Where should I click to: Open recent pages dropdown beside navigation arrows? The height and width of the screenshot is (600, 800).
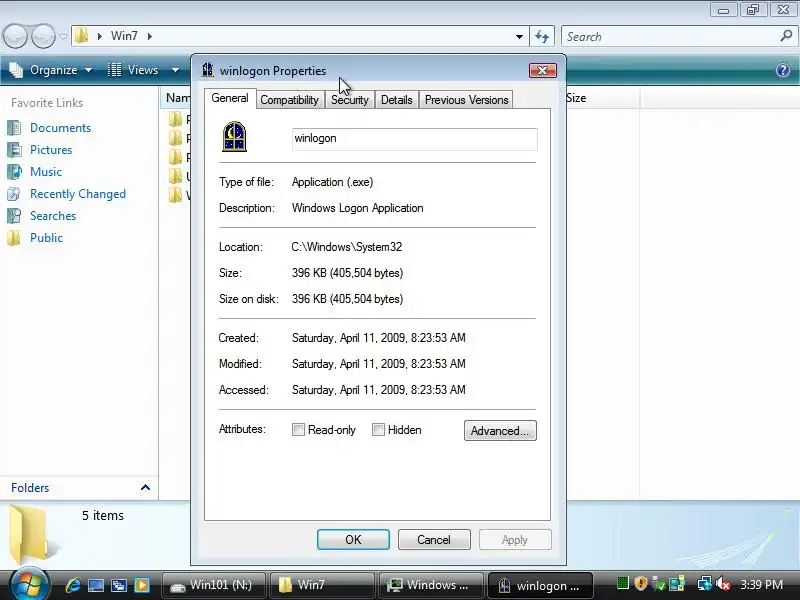click(63, 37)
